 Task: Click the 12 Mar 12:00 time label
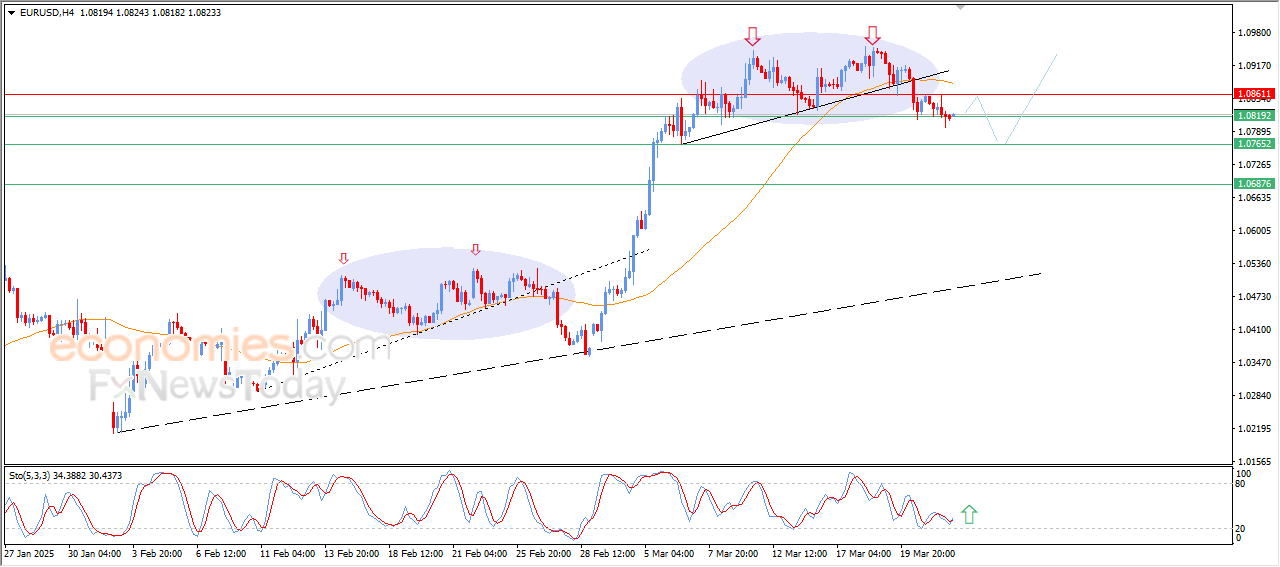(x=800, y=552)
